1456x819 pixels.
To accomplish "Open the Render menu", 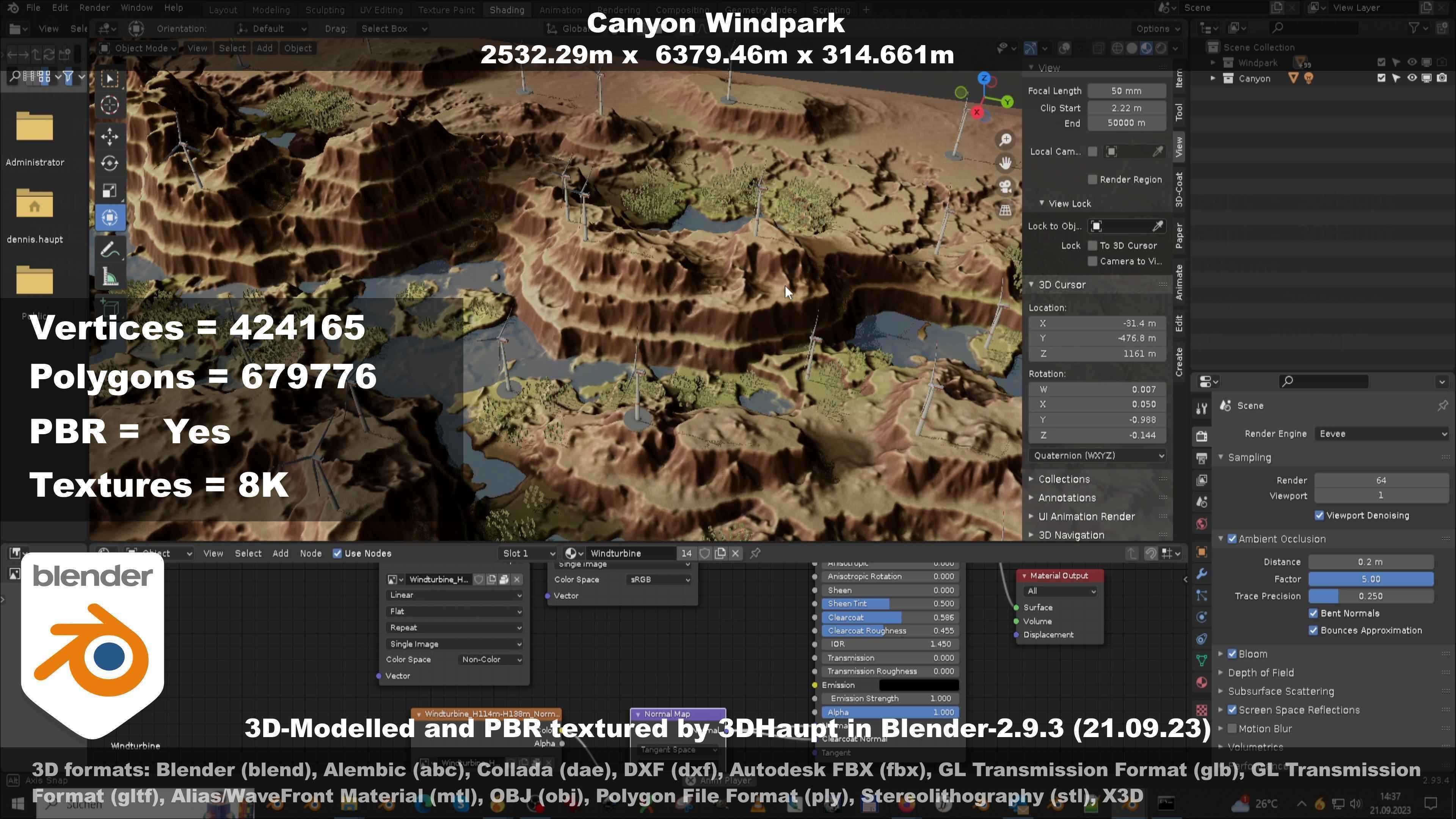I will pos(94,8).
